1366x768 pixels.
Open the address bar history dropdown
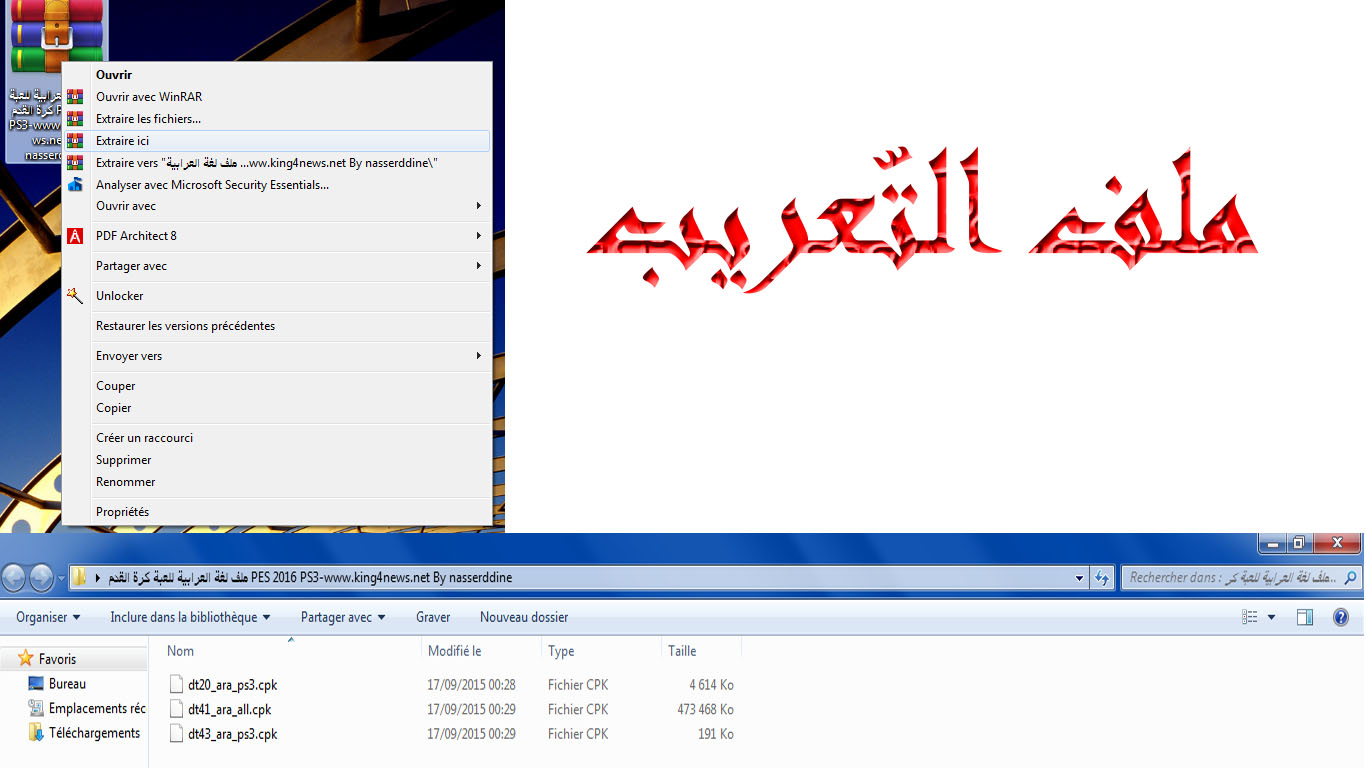point(1079,578)
